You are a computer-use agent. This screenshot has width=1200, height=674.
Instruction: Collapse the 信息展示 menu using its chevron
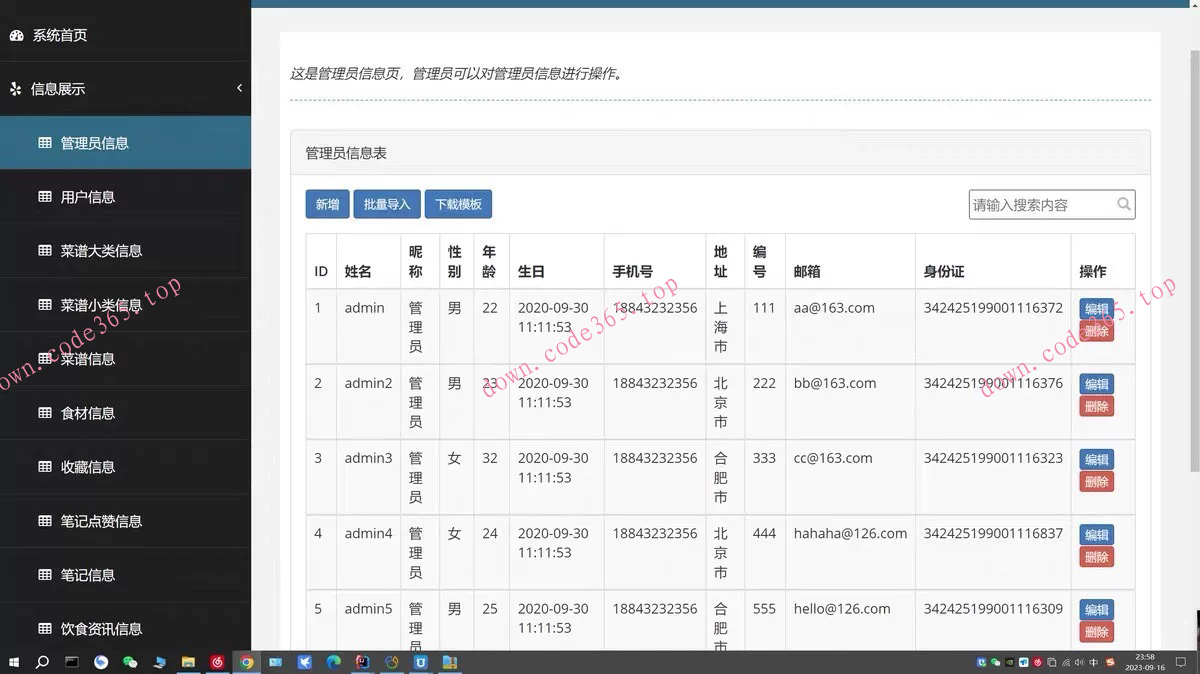tap(239, 88)
